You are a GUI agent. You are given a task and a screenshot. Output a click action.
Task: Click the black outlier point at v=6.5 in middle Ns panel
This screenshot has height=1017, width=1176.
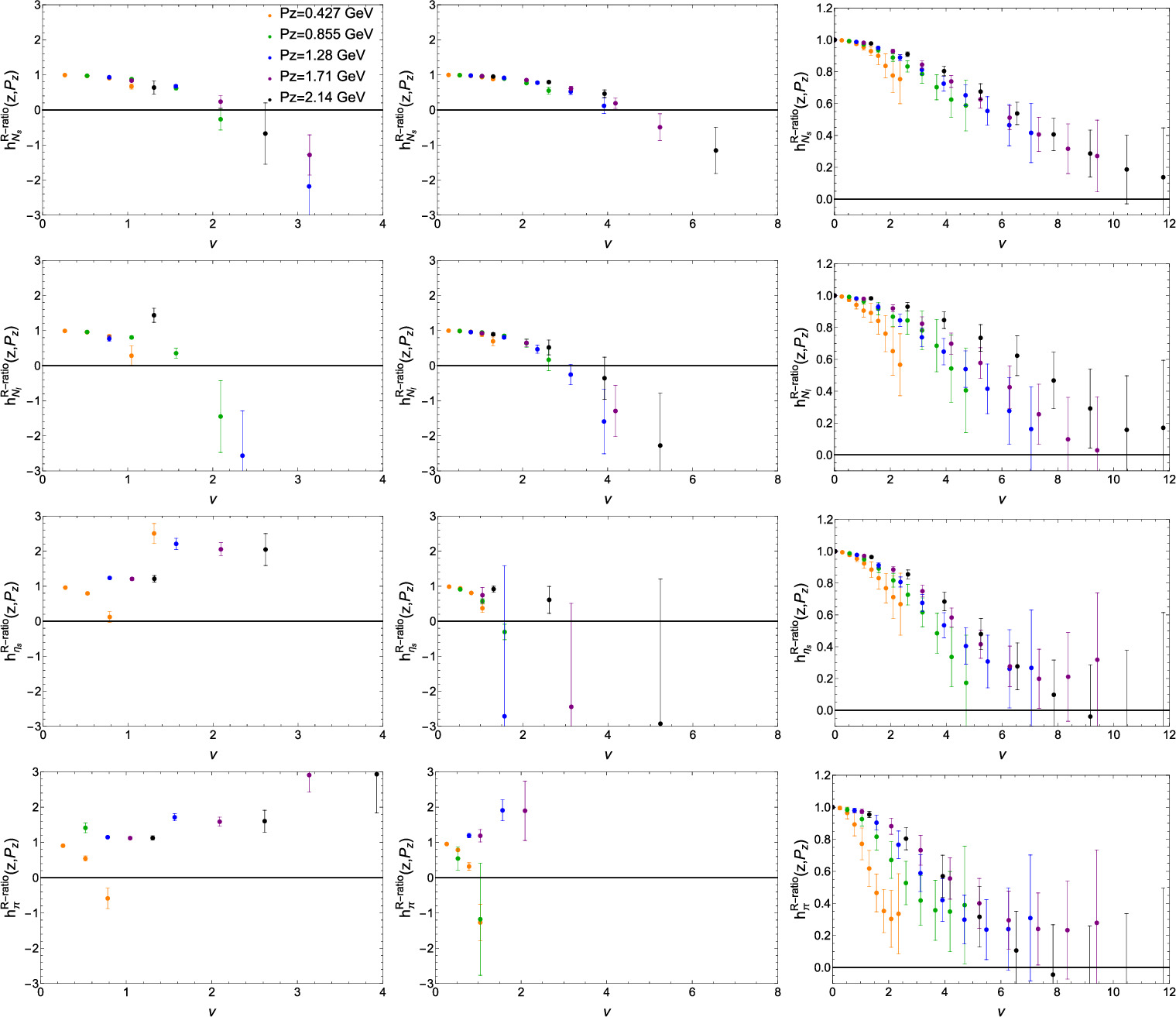(x=716, y=152)
